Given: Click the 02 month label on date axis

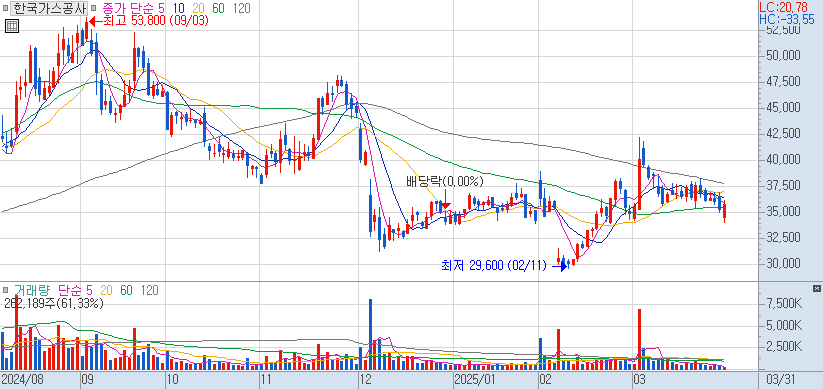Looking at the screenshot, I should (546, 379).
